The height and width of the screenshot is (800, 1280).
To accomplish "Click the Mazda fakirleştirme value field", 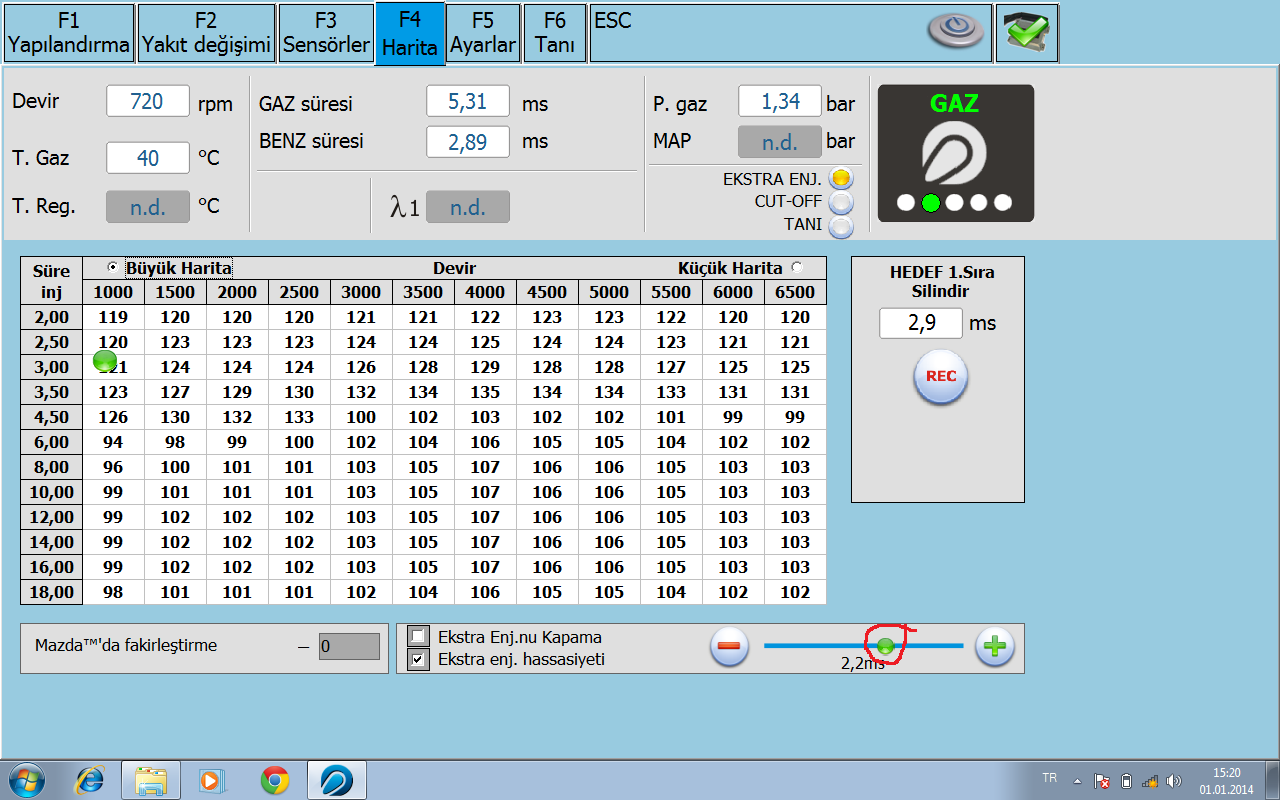I will pos(350,646).
